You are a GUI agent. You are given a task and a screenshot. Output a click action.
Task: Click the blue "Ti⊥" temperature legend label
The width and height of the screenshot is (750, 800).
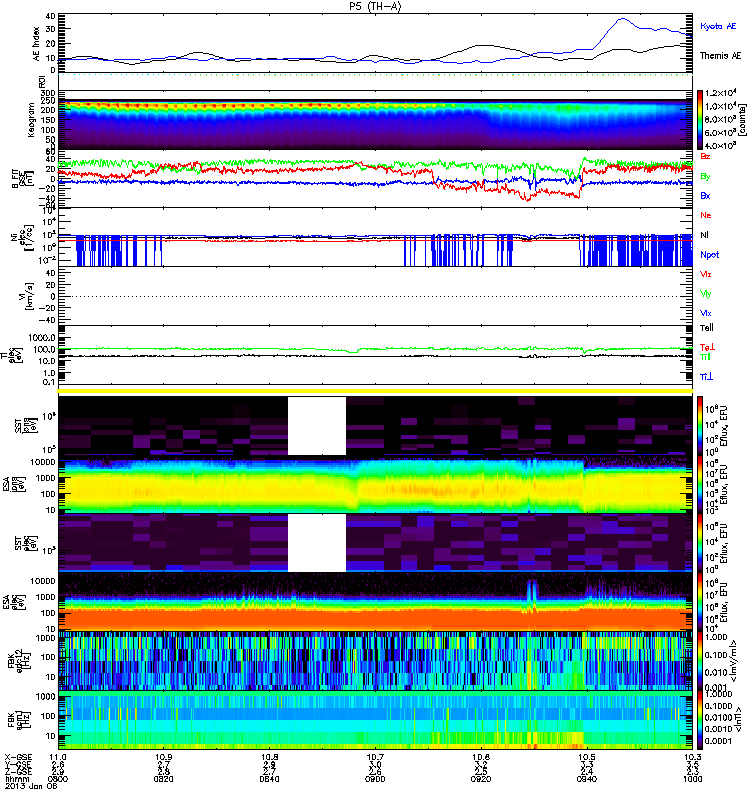pos(706,377)
